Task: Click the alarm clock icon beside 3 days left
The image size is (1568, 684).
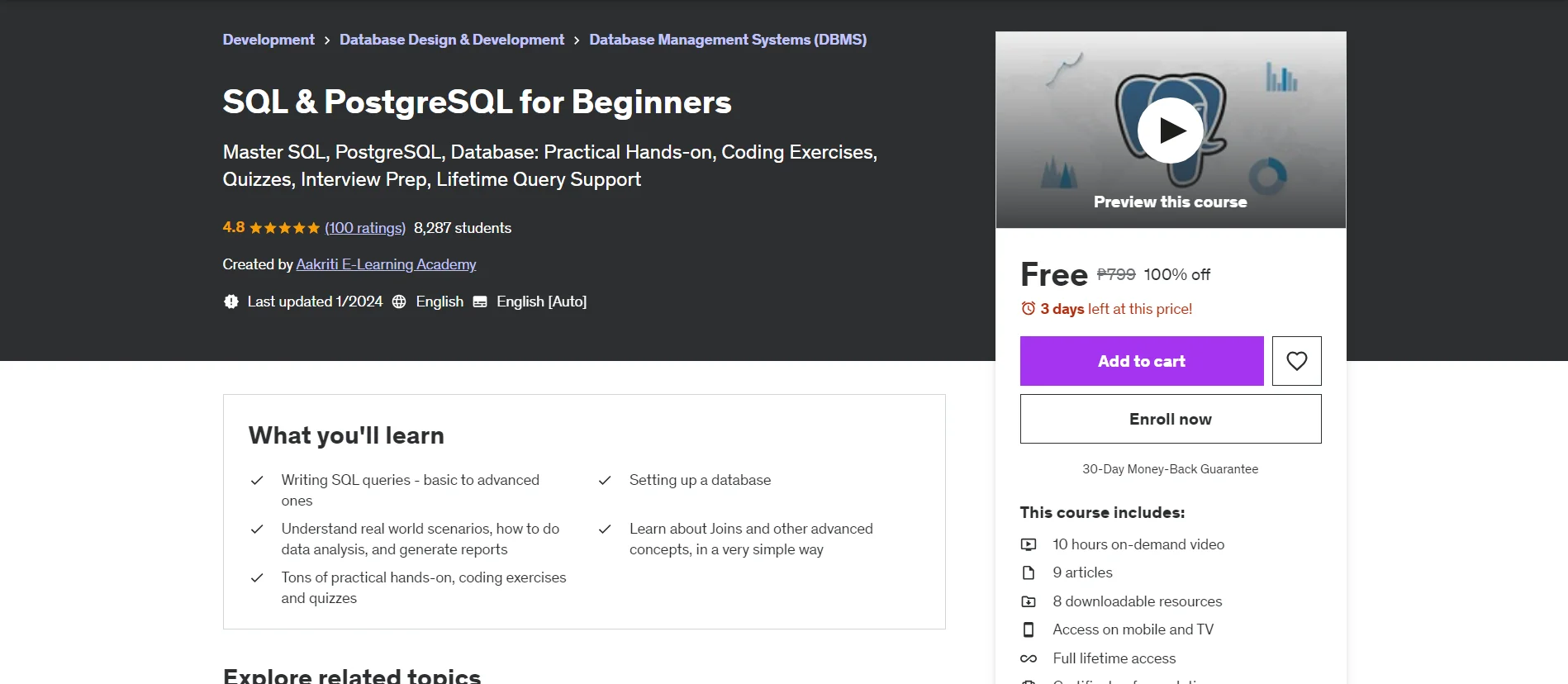Action: pos(1028,308)
